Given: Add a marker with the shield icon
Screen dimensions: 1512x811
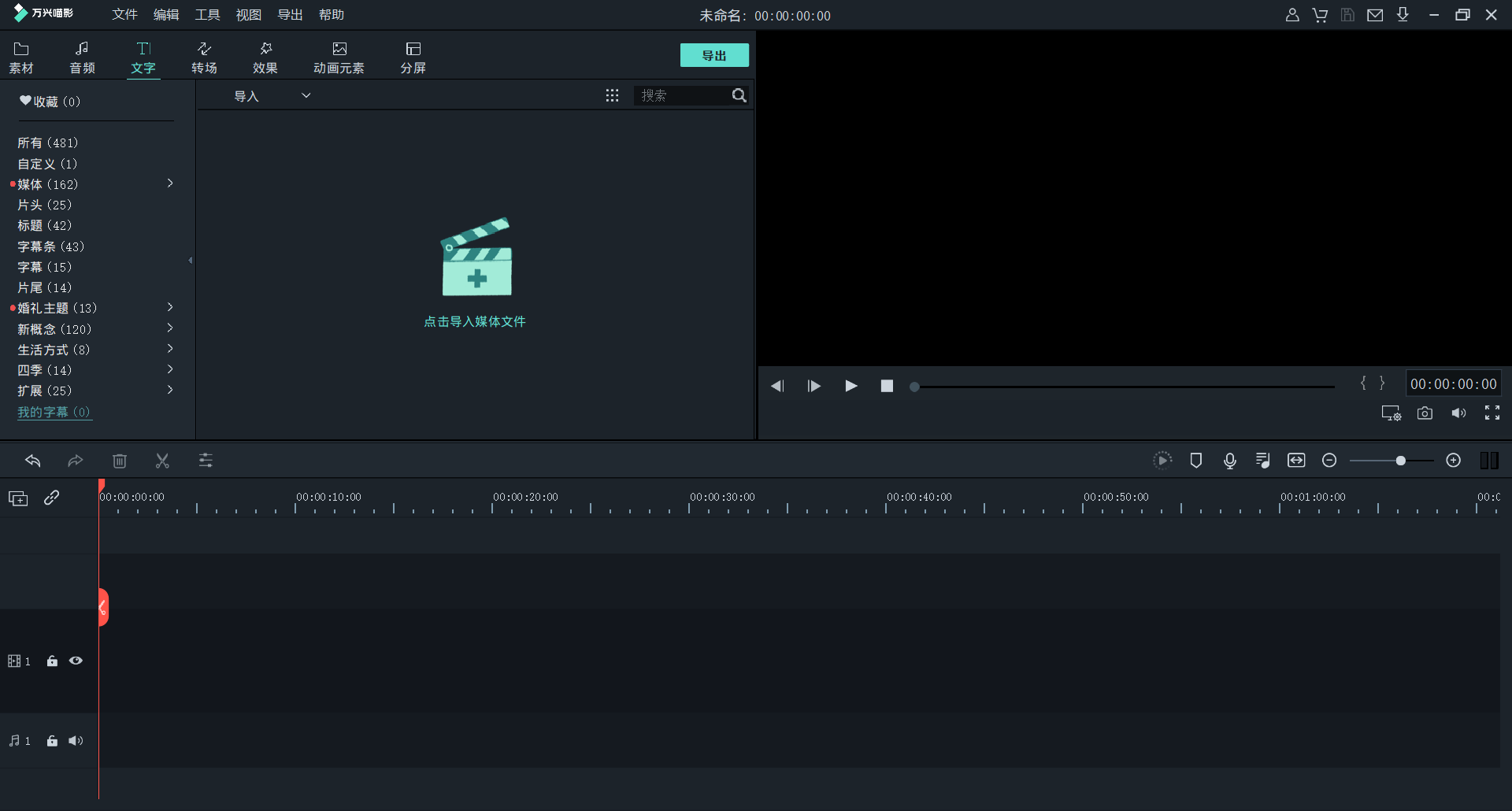Looking at the screenshot, I should click(x=1195, y=461).
